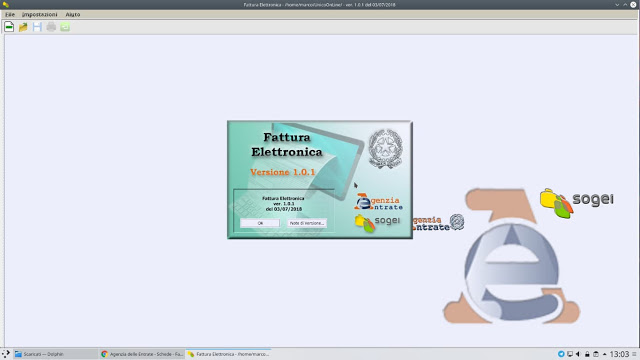Minimize the Fattura Elettronica window
This screenshot has height=360, width=640.
tap(617, 4)
